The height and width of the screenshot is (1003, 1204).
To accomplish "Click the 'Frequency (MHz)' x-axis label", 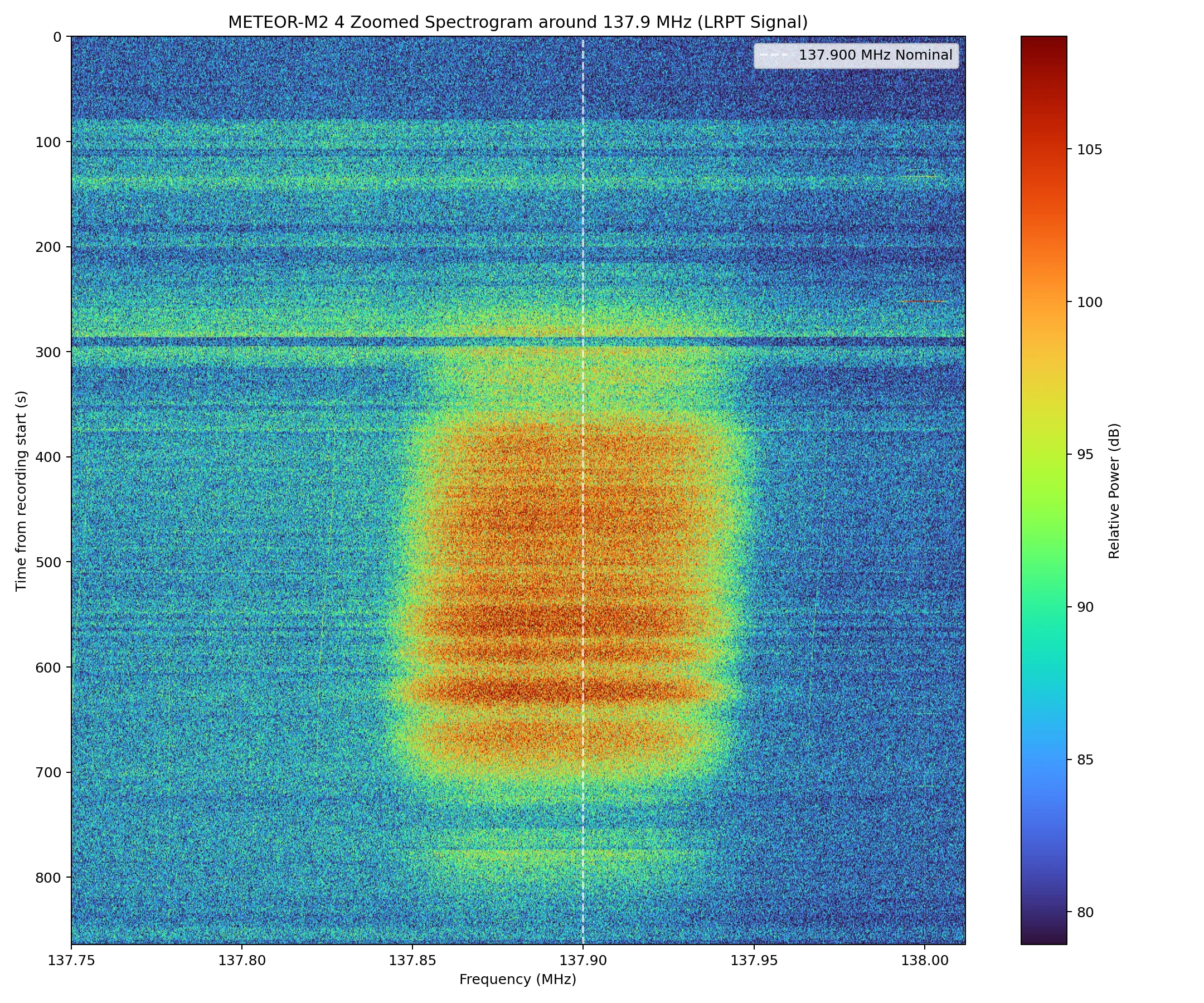I will tap(518, 980).
